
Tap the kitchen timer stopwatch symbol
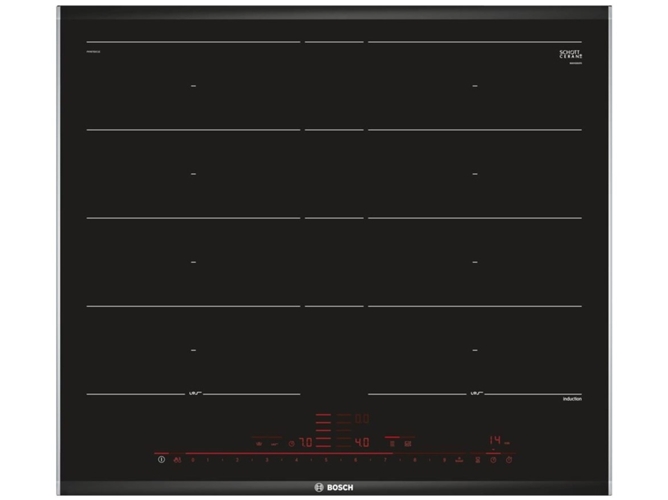click(x=509, y=460)
